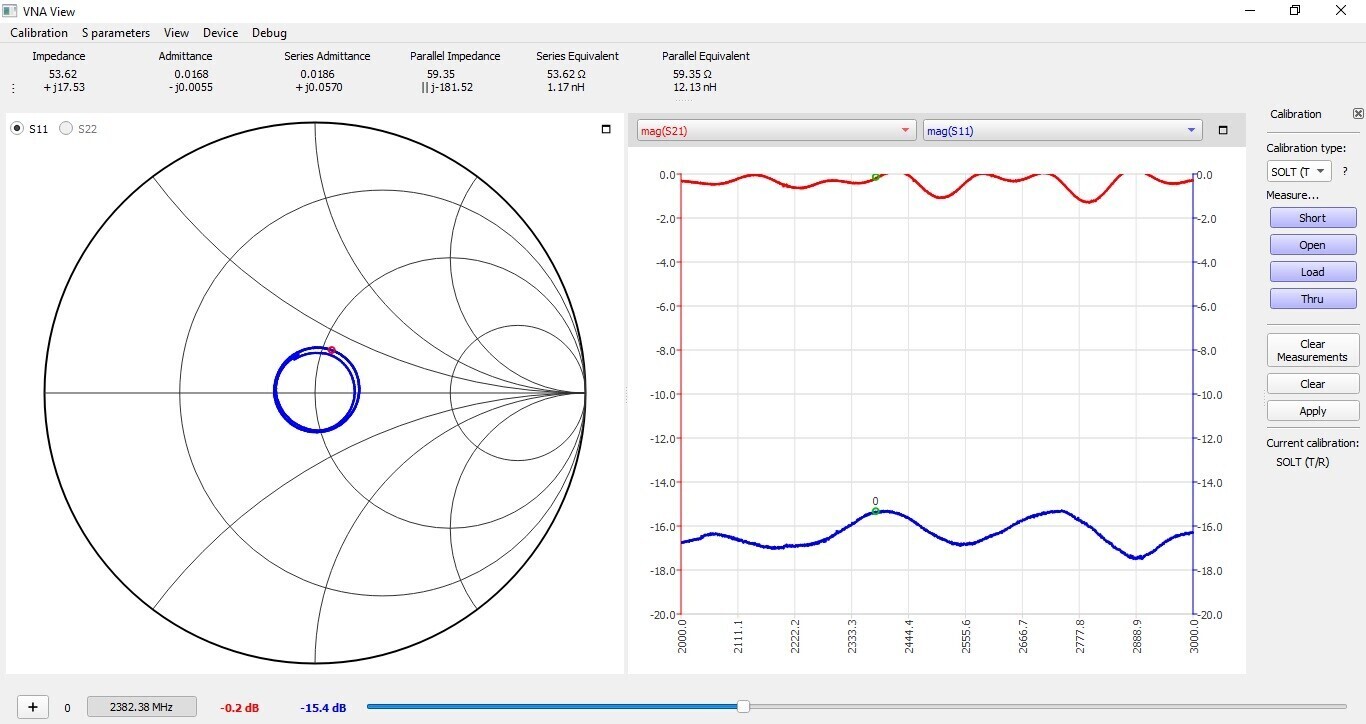Open the Calibration menu
The width and height of the screenshot is (1366, 724).
pyautogui.click(x=39, y=33)
